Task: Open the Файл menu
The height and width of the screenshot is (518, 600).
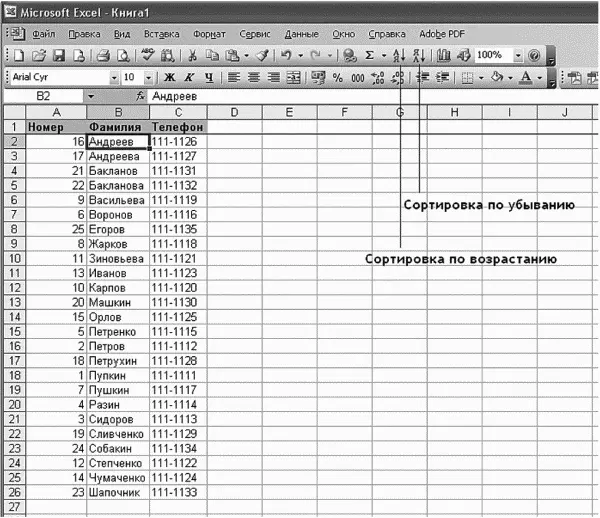Action: click(x=44, y=34)
